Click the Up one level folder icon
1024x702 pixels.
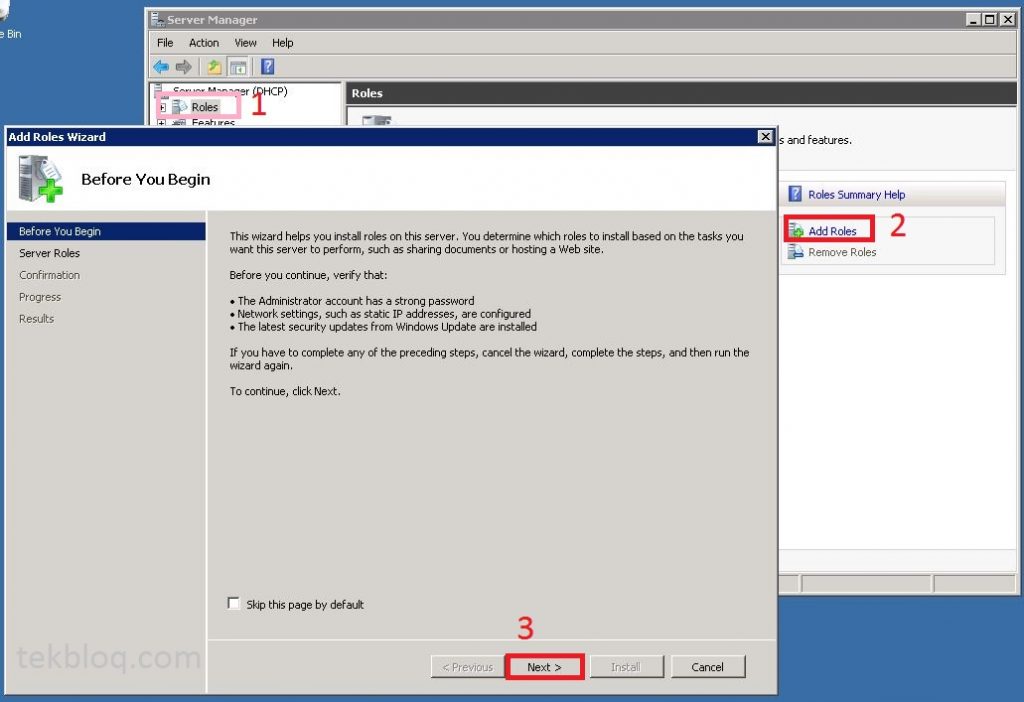tap(214, 67)
